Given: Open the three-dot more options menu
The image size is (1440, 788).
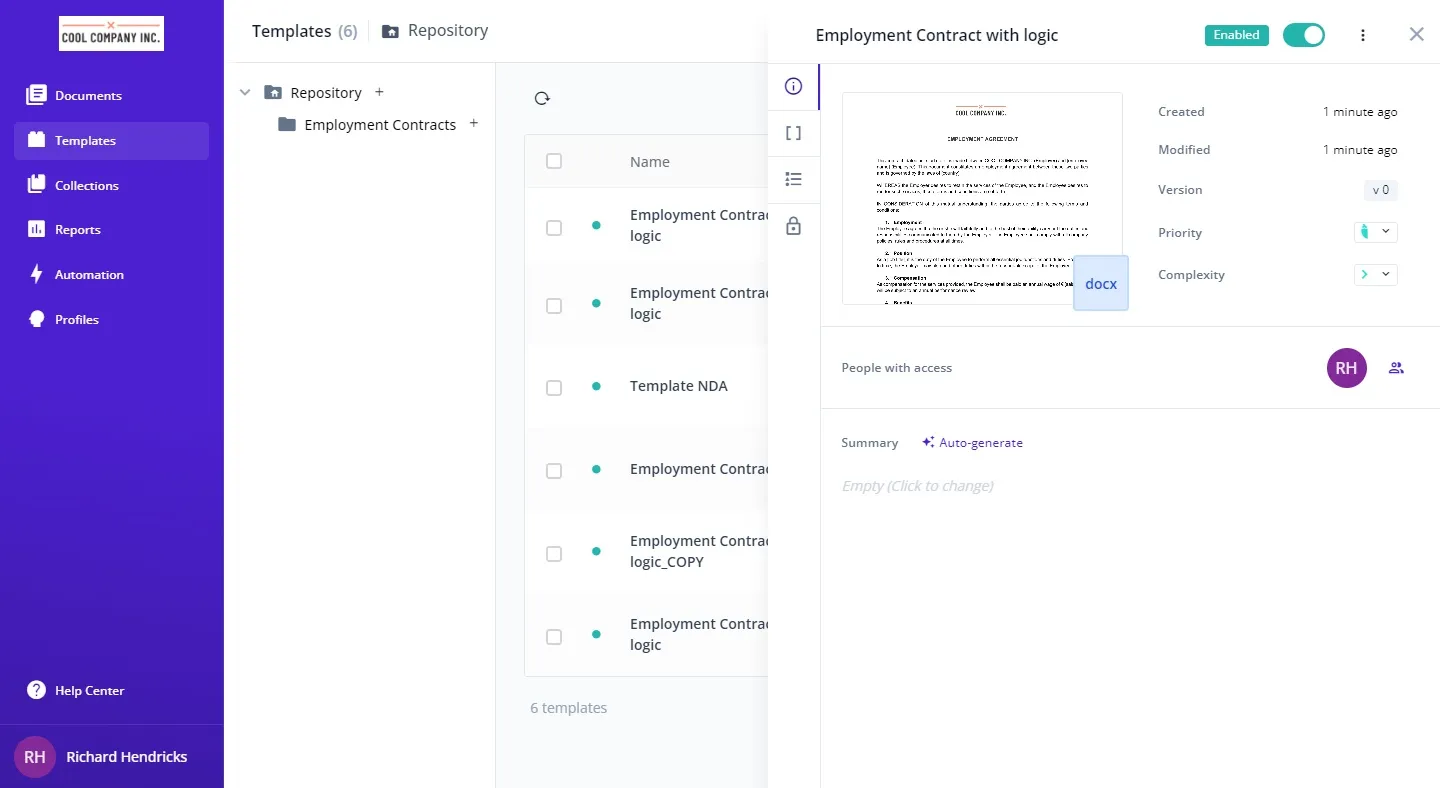Looking at the screenshot, I should pyautogui.click(x=1362, y=35).
